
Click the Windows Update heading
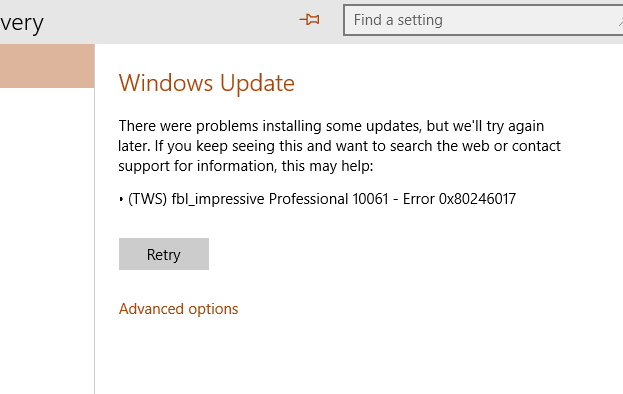[207, 83]
